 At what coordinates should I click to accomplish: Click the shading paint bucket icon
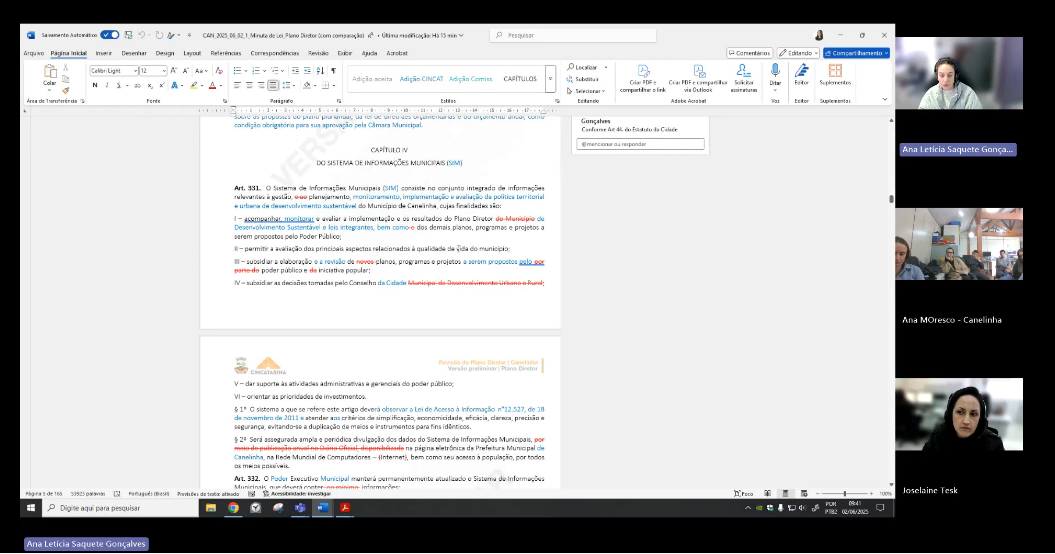pyautogui.click(x=307, y=85)
